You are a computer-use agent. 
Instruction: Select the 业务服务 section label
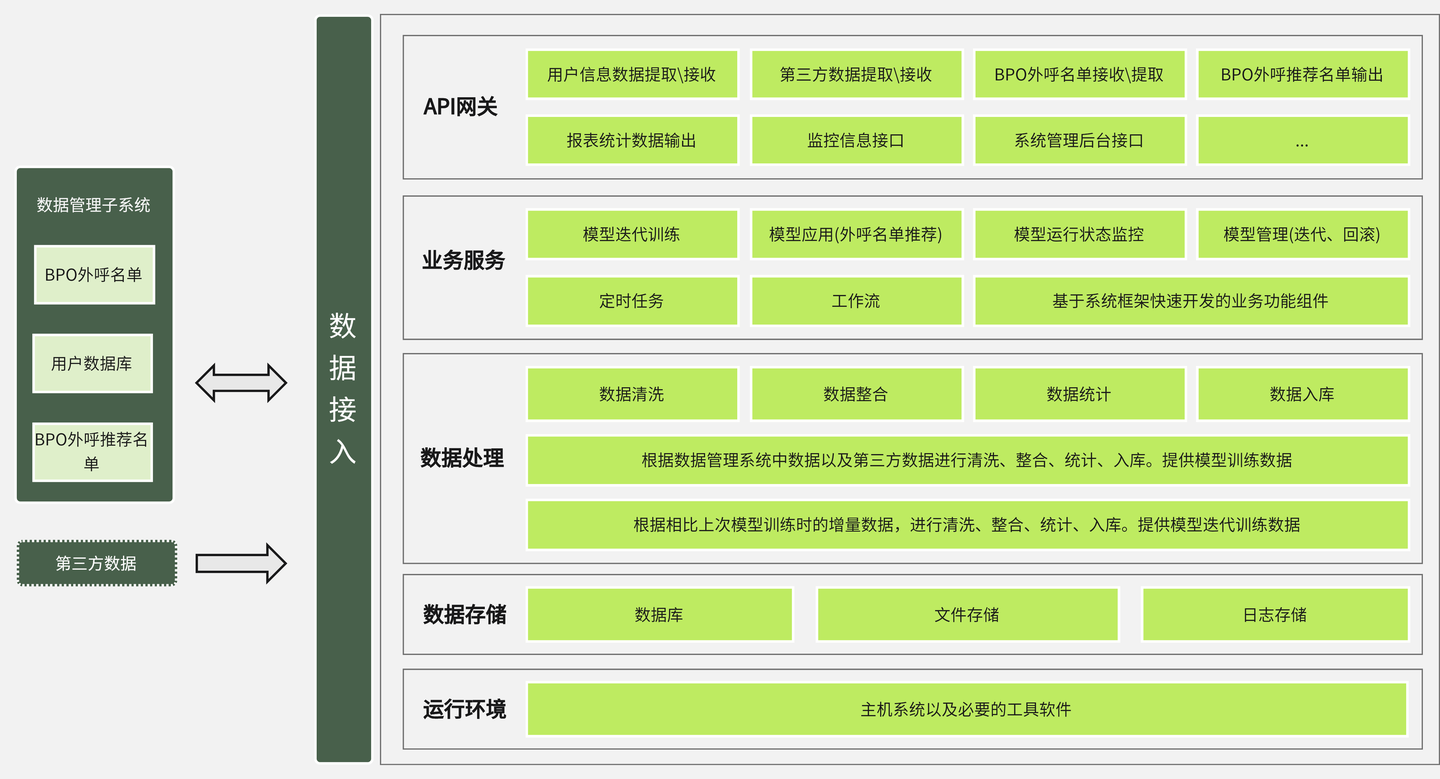tap(461, 259)
